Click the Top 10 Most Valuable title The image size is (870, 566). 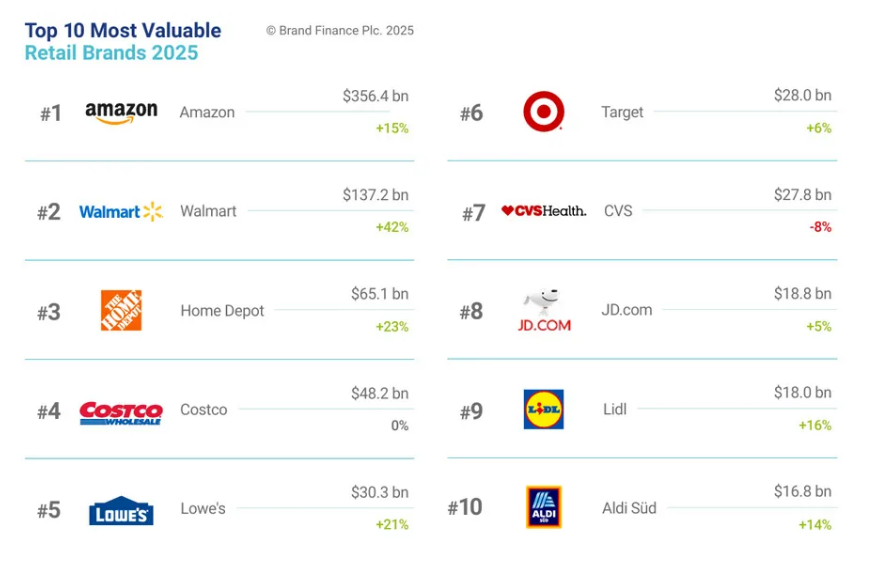tap(123, 31)
